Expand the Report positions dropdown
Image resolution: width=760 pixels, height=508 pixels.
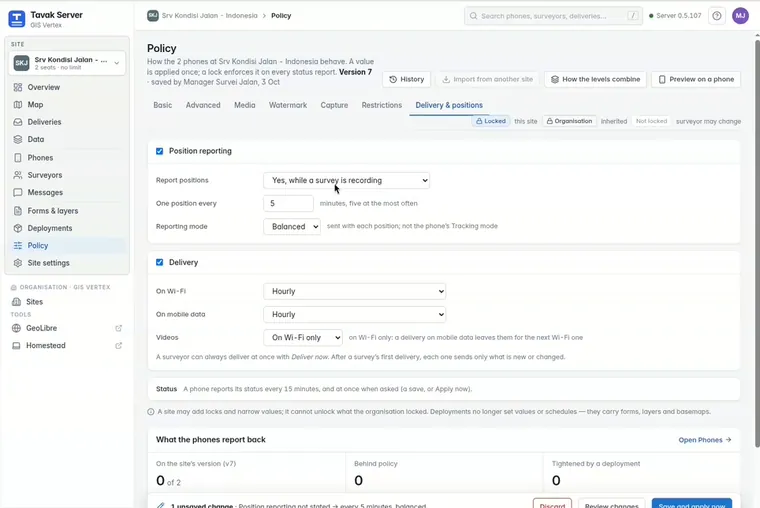[347, 180]
